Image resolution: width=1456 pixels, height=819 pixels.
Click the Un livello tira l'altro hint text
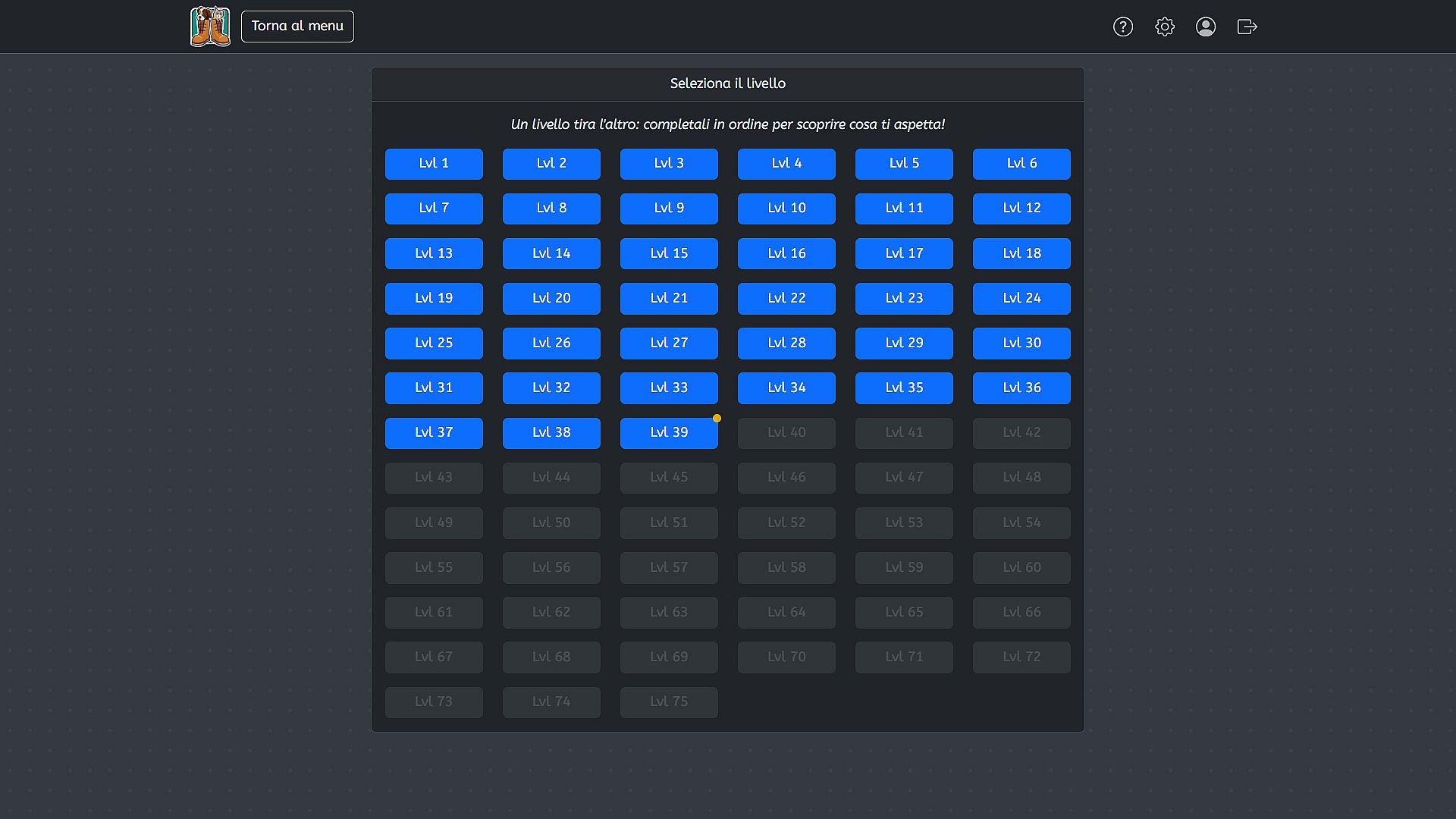pos(728,124)
